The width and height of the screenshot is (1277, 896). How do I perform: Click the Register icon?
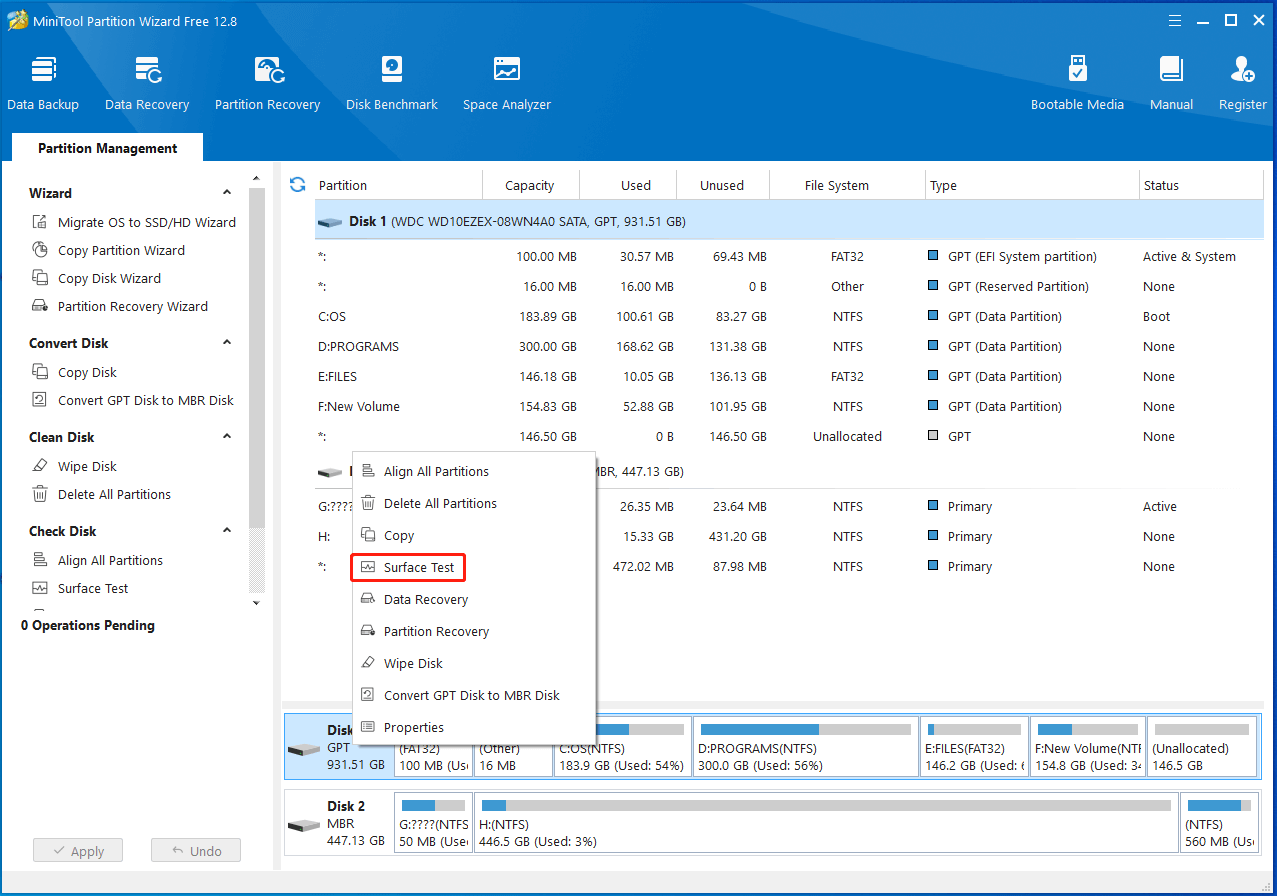click(x=1243, y=70)
